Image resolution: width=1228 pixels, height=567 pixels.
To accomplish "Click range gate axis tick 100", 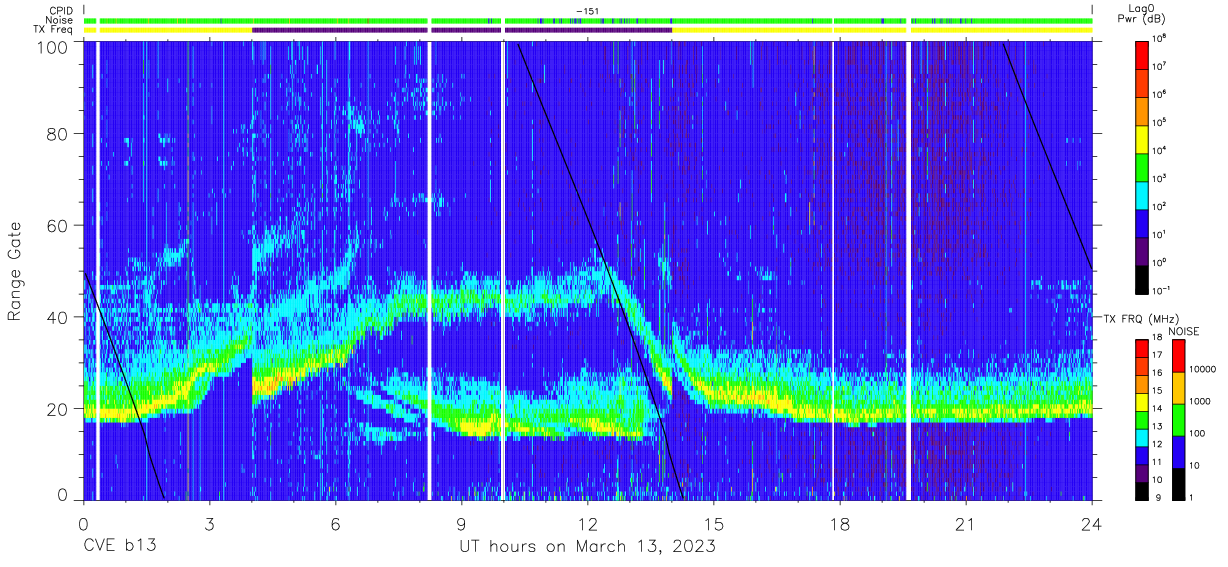I will pos(52,47).
